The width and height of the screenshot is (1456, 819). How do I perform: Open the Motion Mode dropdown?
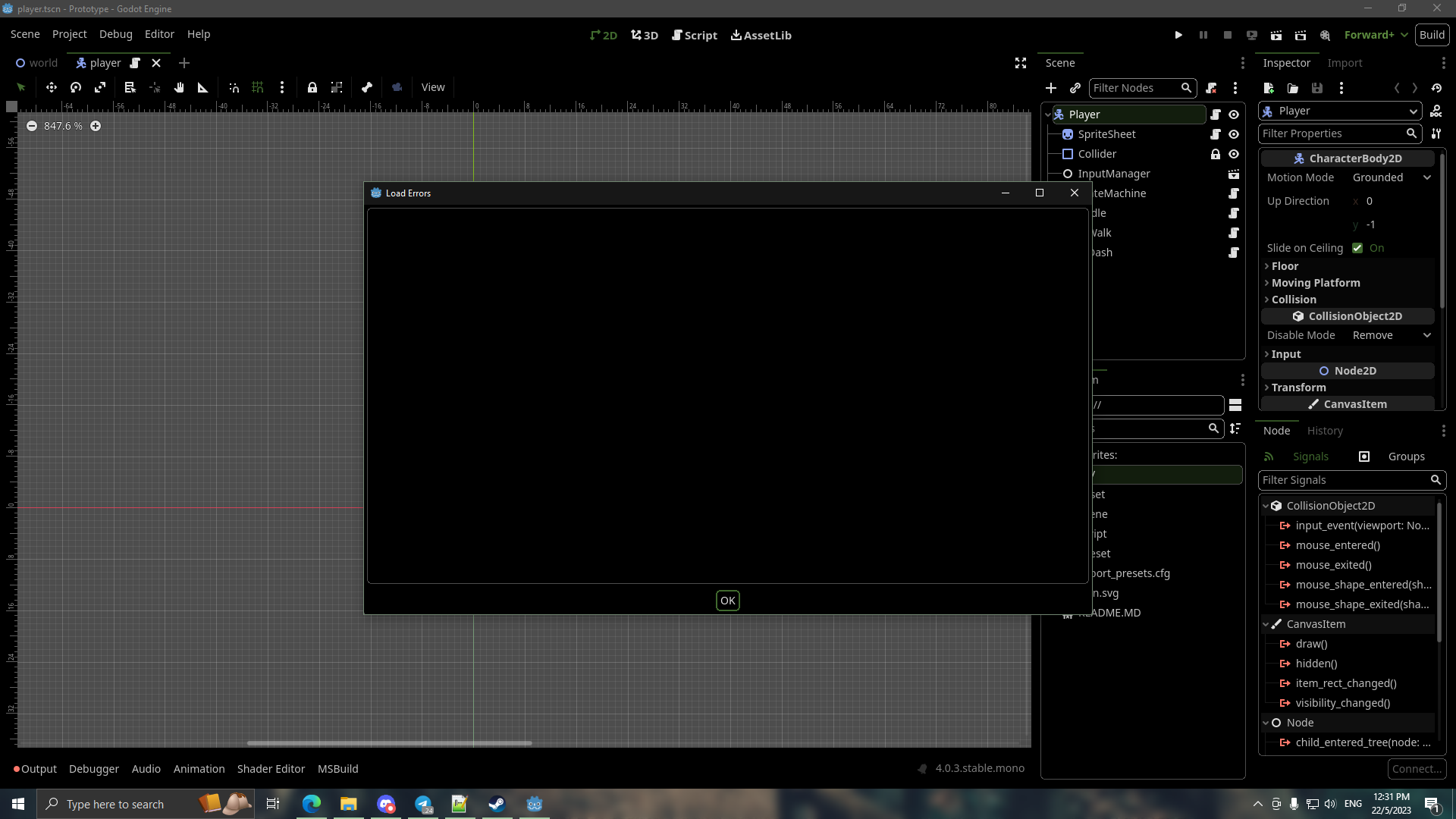click(1390, 177)
